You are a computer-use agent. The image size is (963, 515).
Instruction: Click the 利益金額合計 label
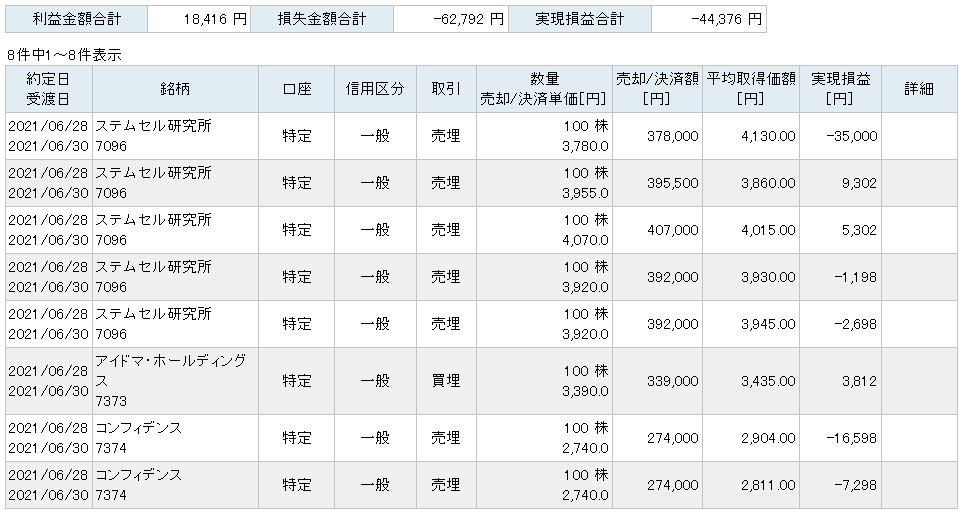[76, 19]
